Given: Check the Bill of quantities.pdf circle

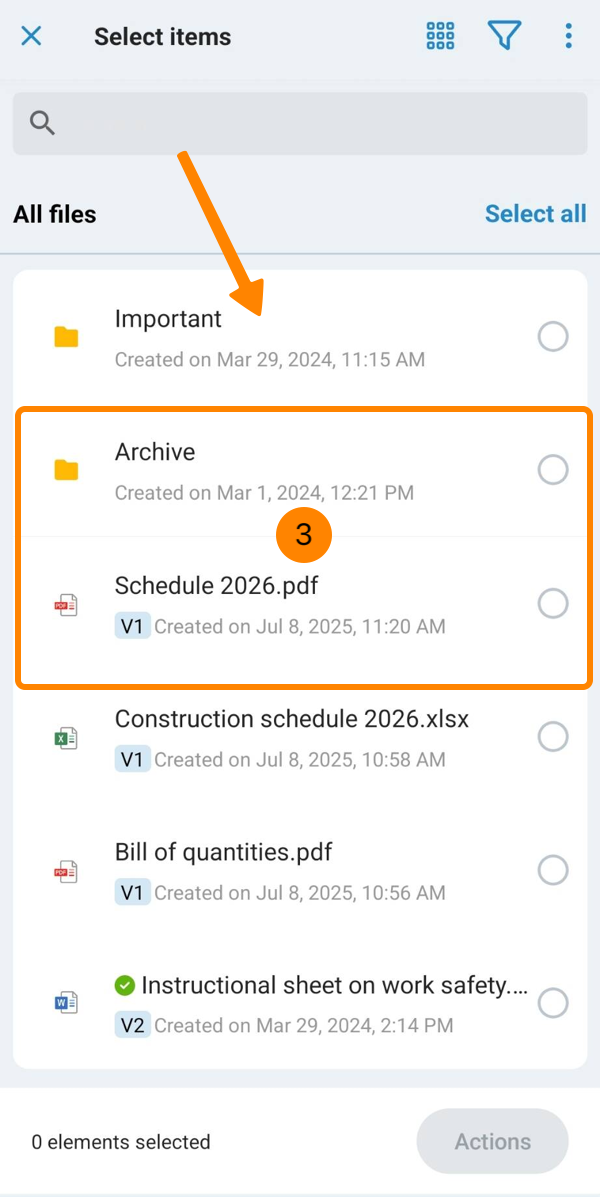Looking at the screenshot, I should tap(553, 870).
